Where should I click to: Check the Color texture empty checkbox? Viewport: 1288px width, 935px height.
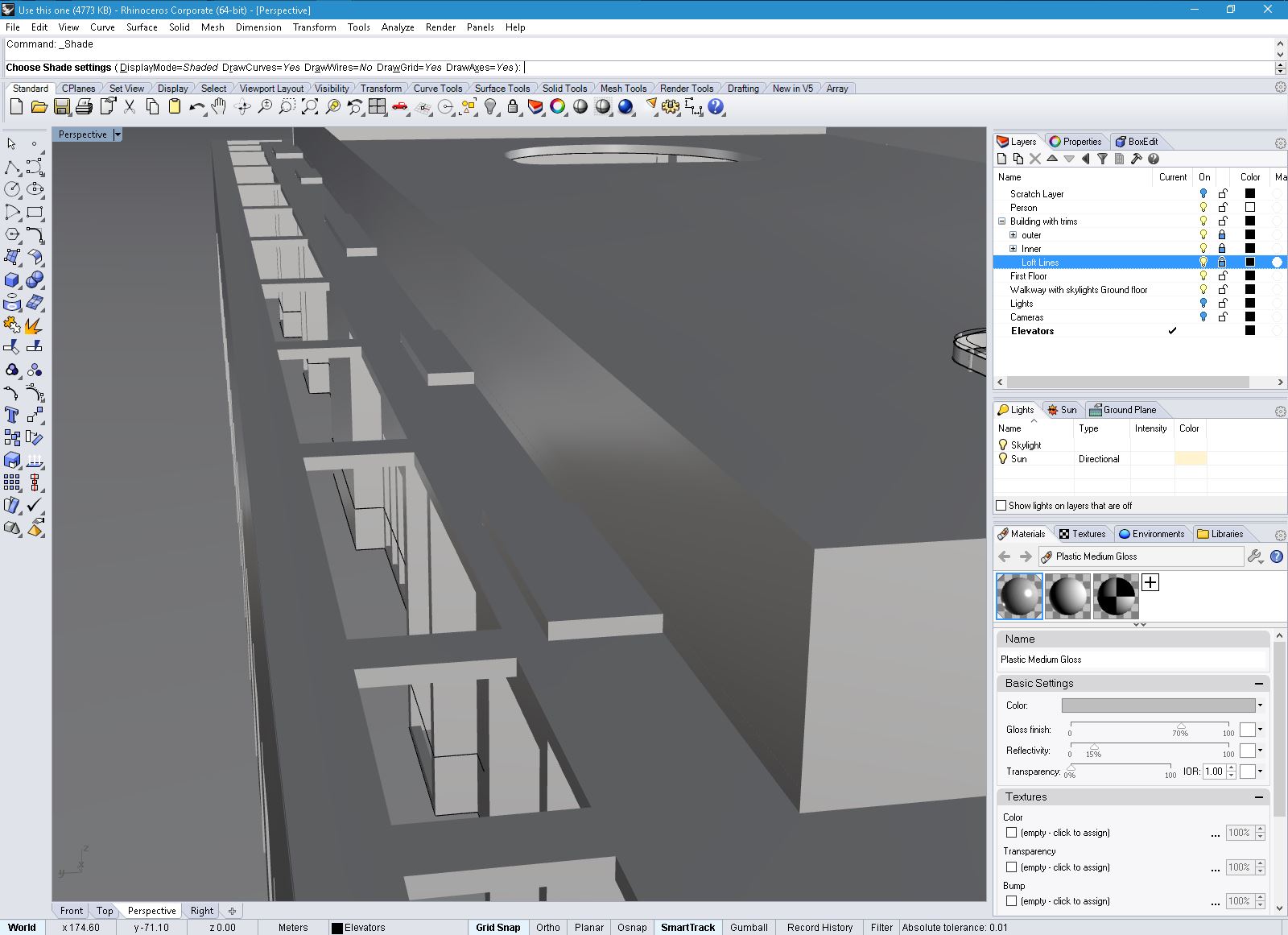click(1012, 833)
